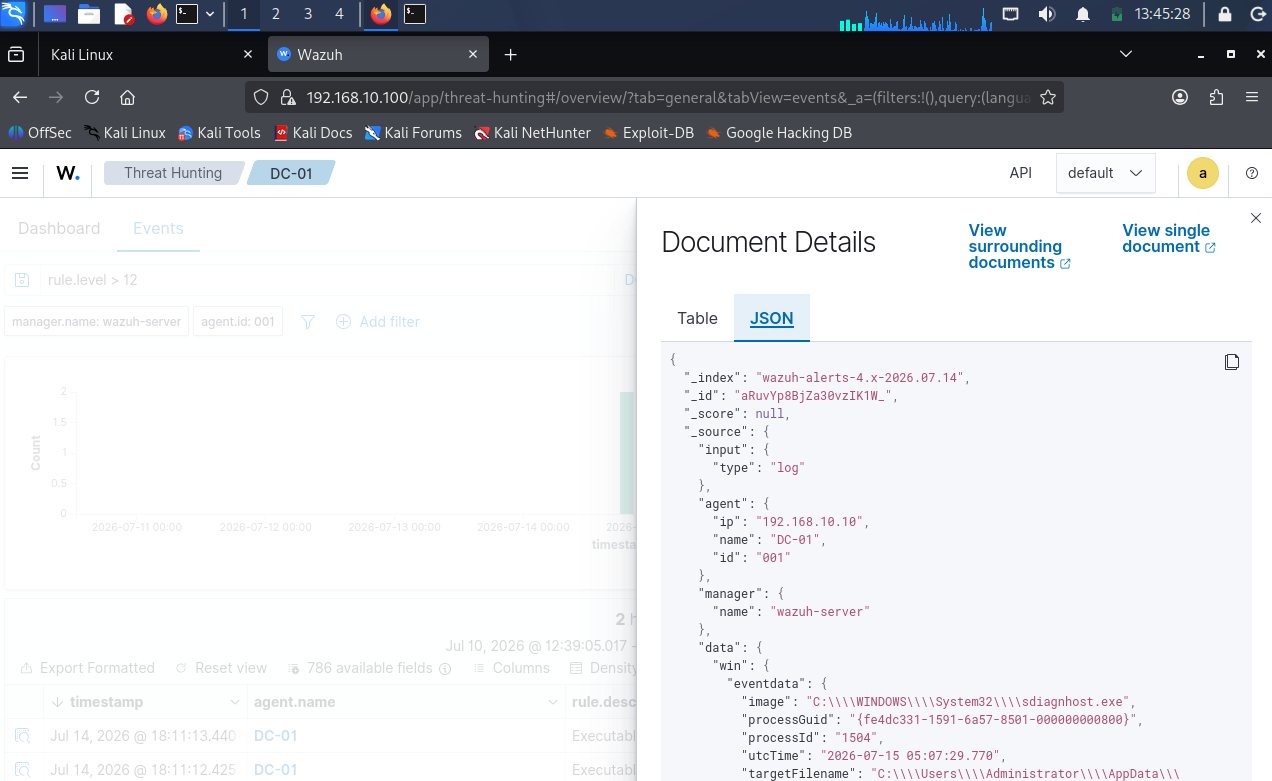
Task: Open the terminal launcher in panel
Action: coord(187,14)
